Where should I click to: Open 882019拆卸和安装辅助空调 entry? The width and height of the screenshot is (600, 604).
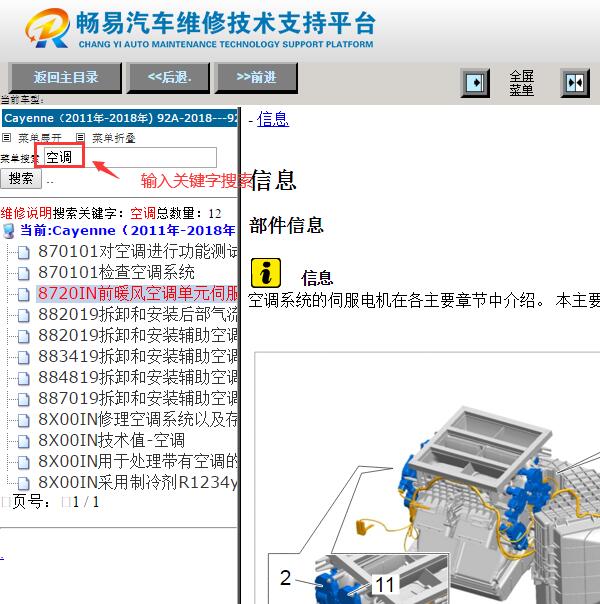138,335
